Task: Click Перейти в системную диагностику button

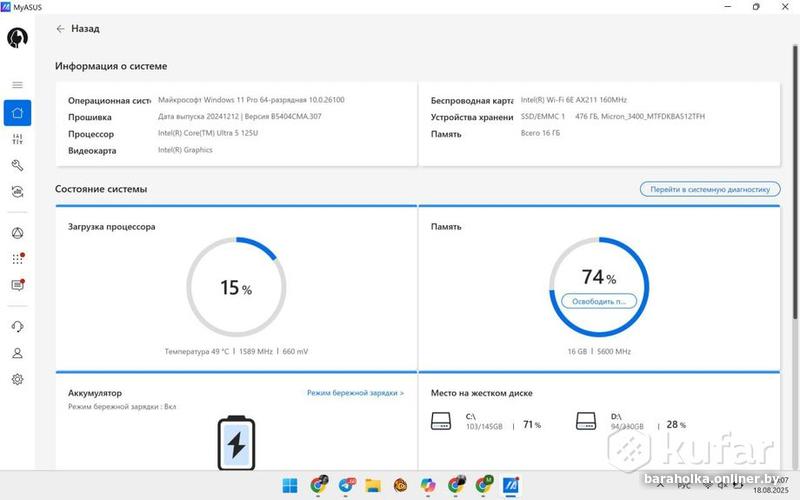Action: (710, 189)
